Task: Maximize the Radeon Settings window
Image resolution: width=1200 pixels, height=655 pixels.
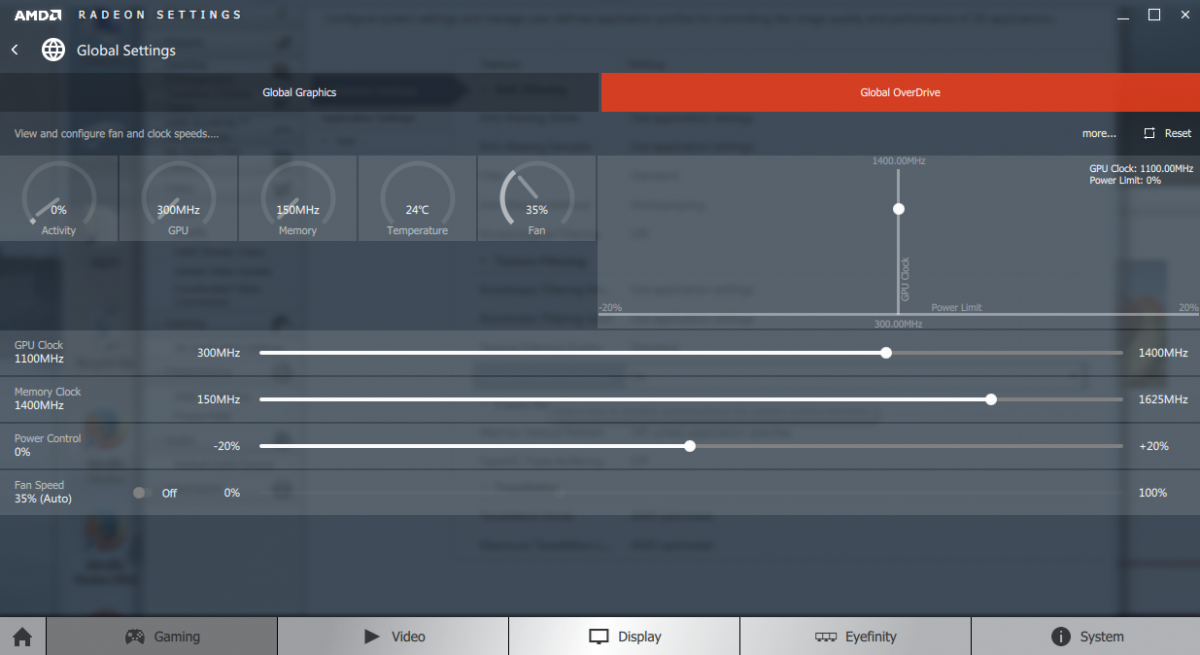Action: (x=1154, y=15)
